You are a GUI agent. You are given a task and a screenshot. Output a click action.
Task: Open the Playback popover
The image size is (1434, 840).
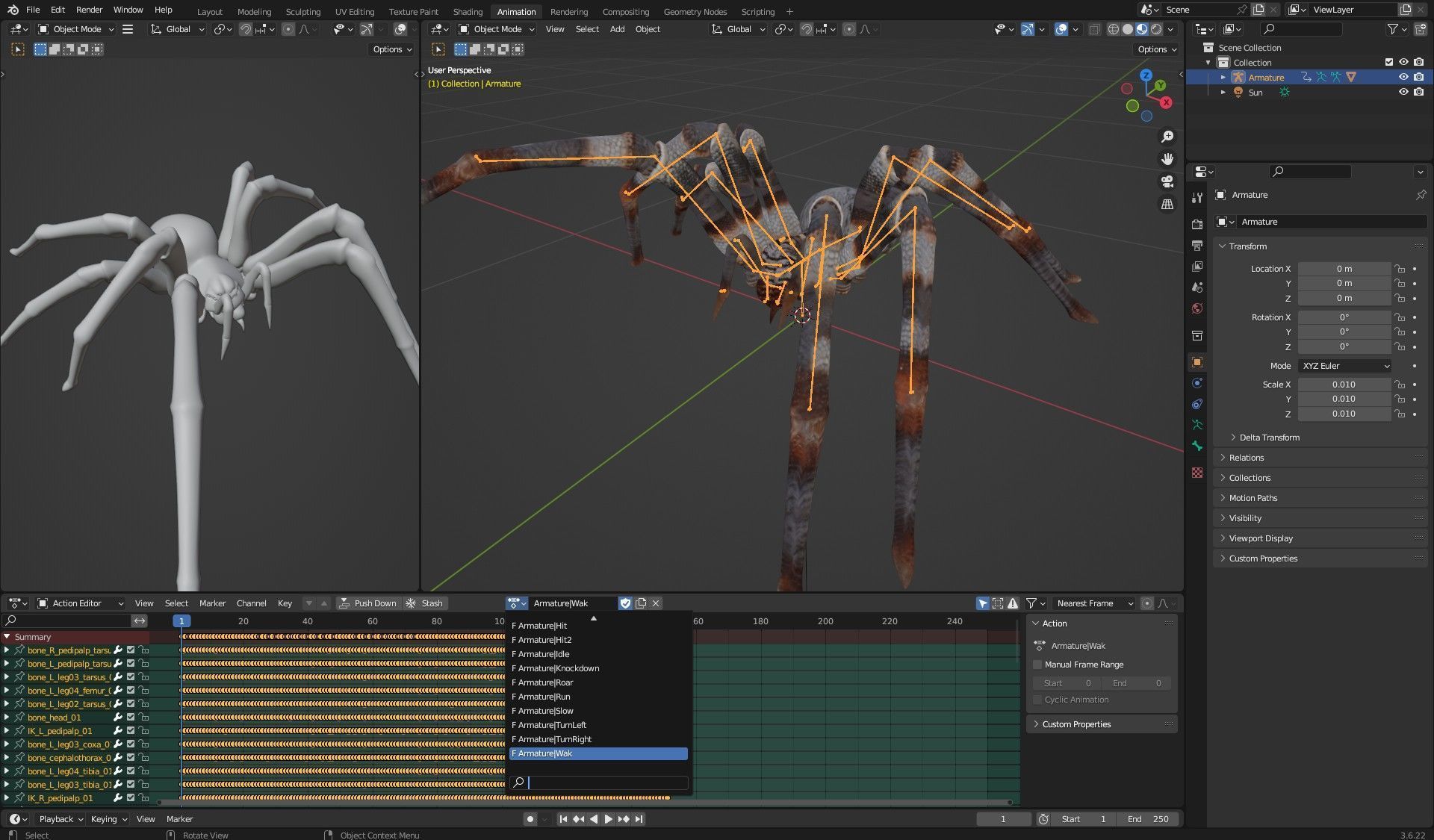coord(60,819)
